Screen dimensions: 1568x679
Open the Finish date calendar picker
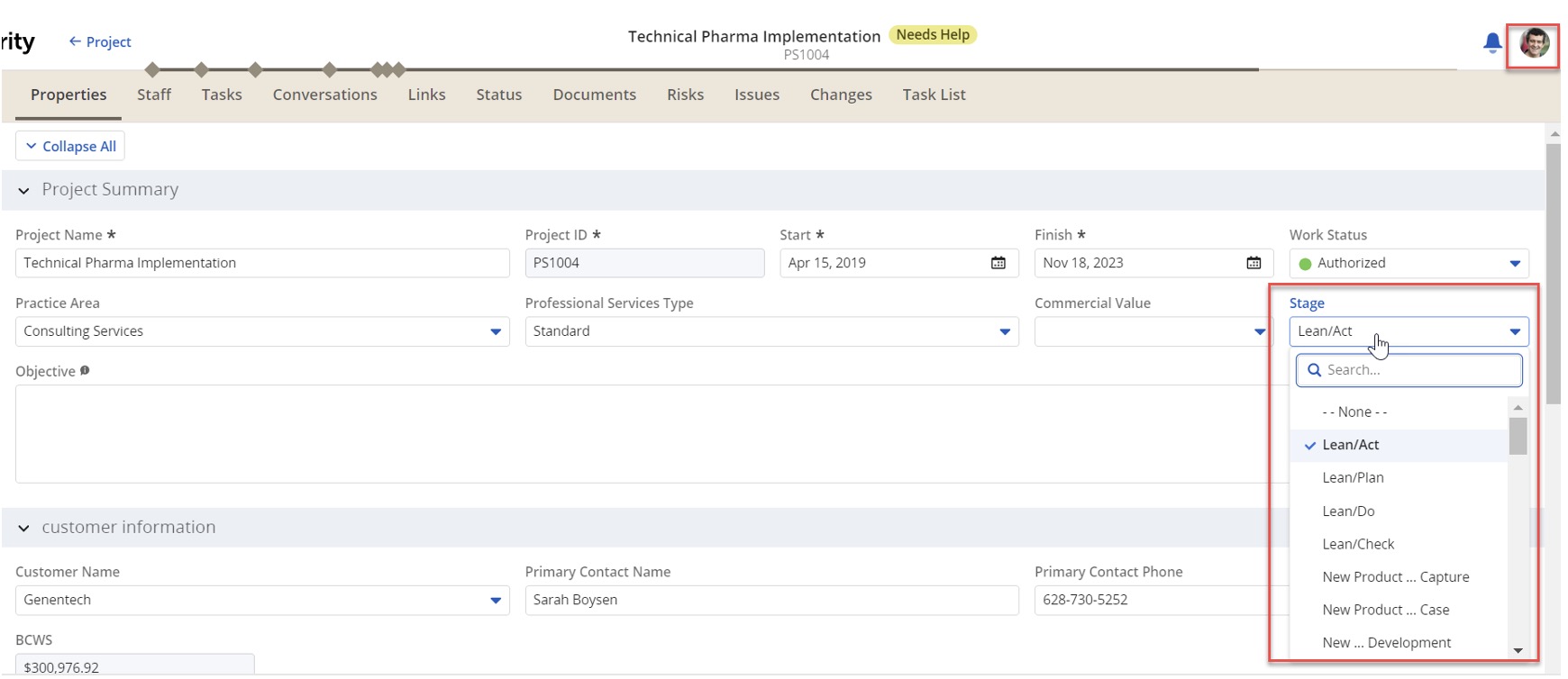1253,263
